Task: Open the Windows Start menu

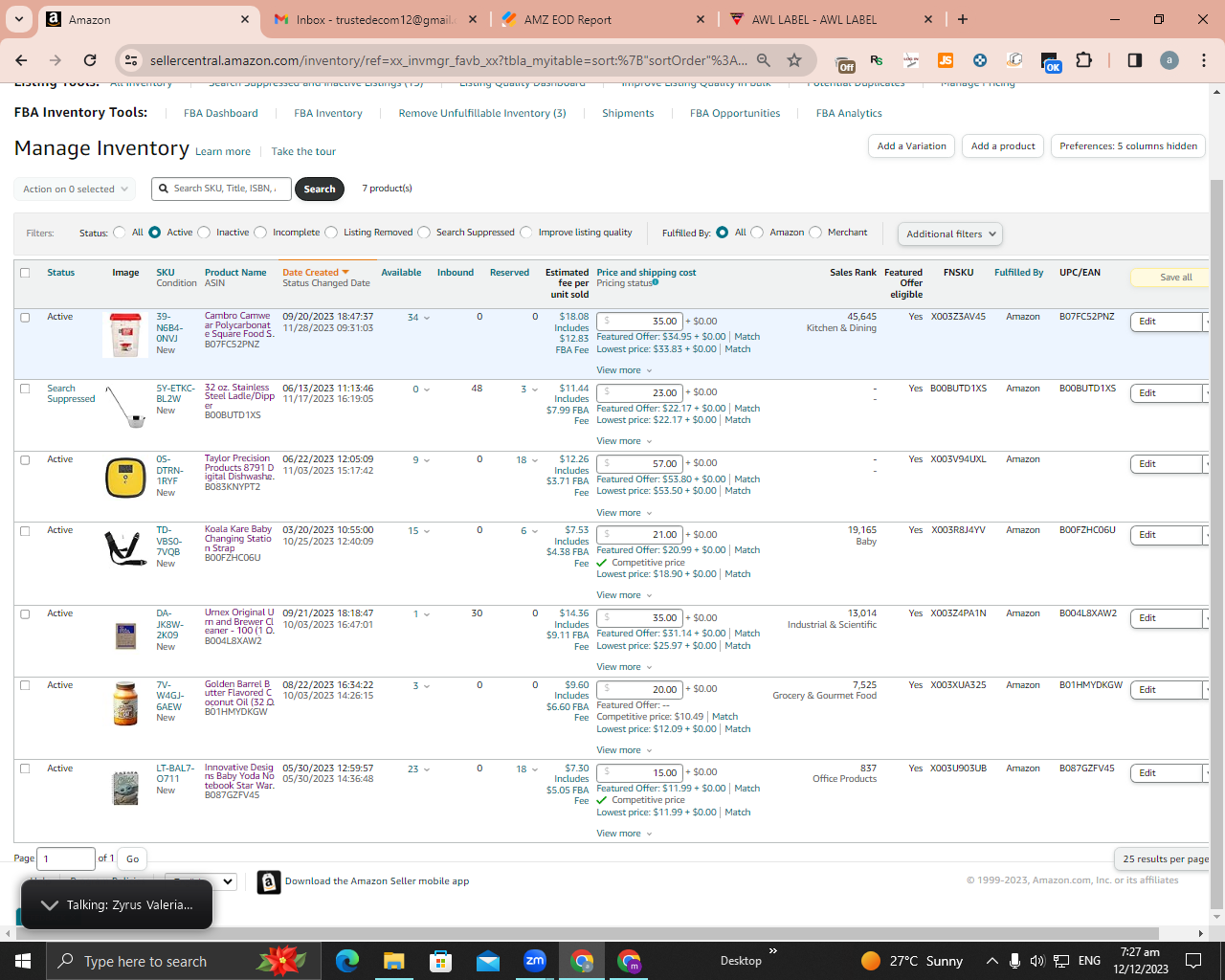Action: coord(23,961)
